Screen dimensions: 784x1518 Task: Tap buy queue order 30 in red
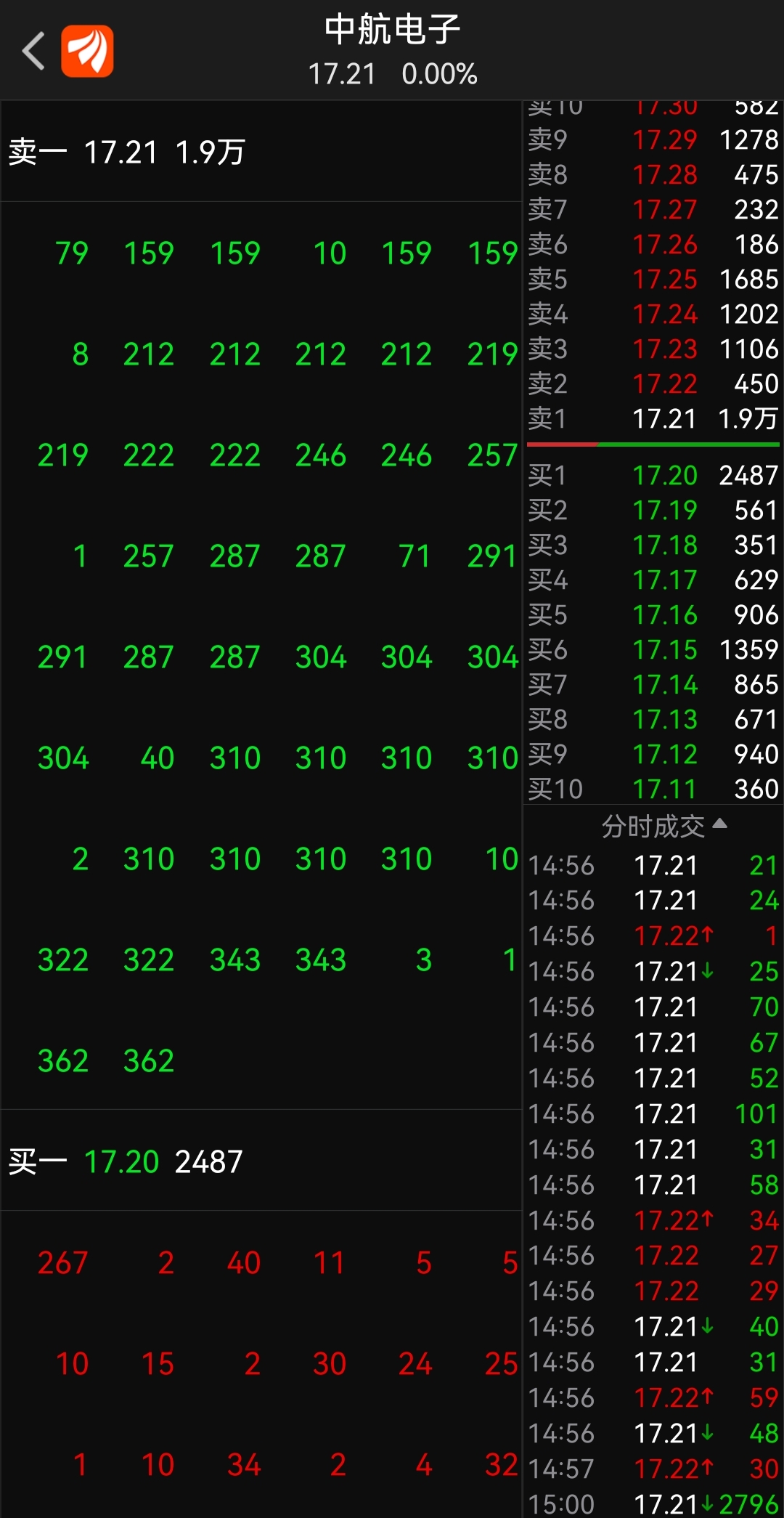[330, 1364]
